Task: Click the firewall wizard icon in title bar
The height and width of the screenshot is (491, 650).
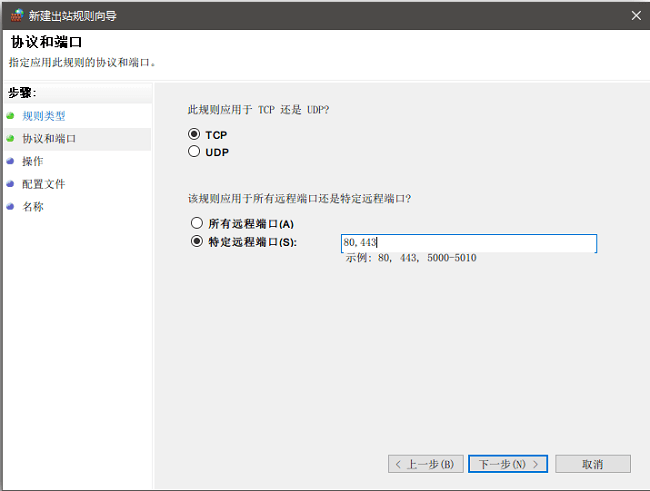Action: click(x=17, y=15)
